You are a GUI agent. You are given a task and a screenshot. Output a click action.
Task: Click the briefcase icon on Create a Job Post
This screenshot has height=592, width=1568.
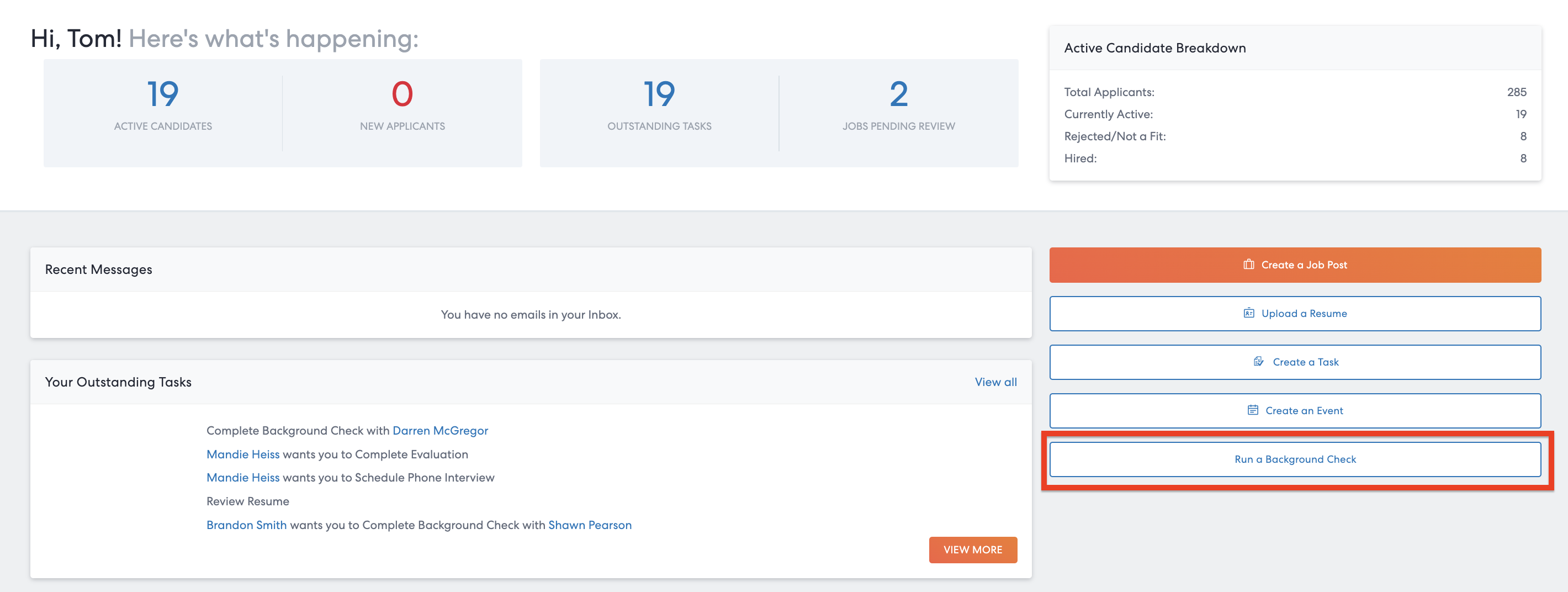point(1248,265)
